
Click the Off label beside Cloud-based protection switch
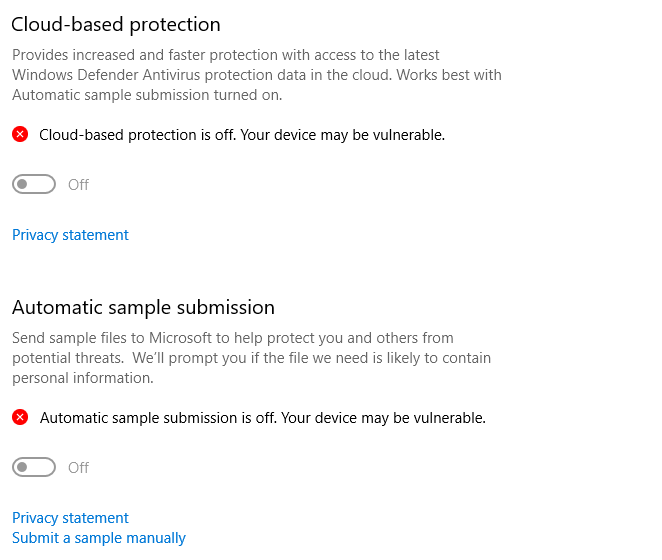[78, 185]
